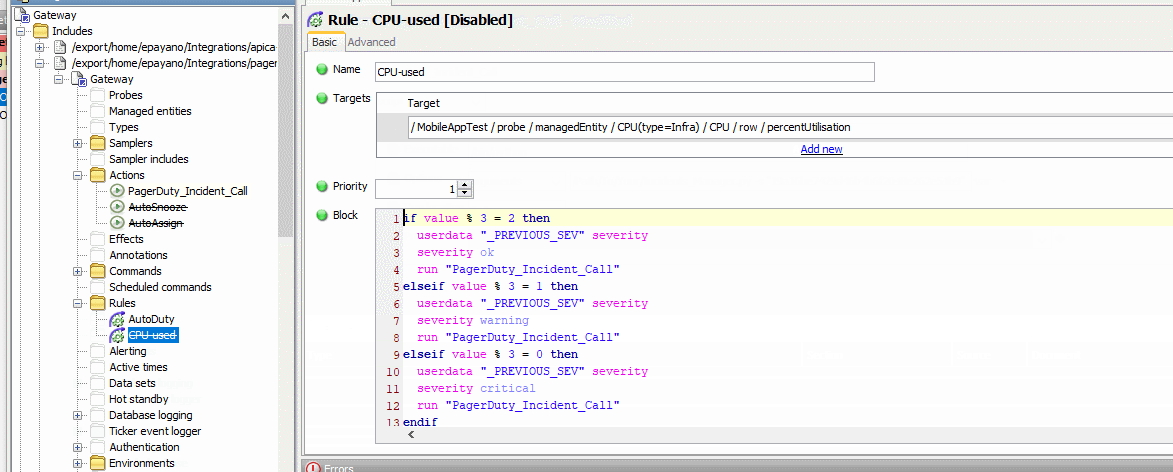The width and height of the screenshot is (1173, 472).
Task: Toggle the green indicator beside Targets
Action: pos(322,98)
